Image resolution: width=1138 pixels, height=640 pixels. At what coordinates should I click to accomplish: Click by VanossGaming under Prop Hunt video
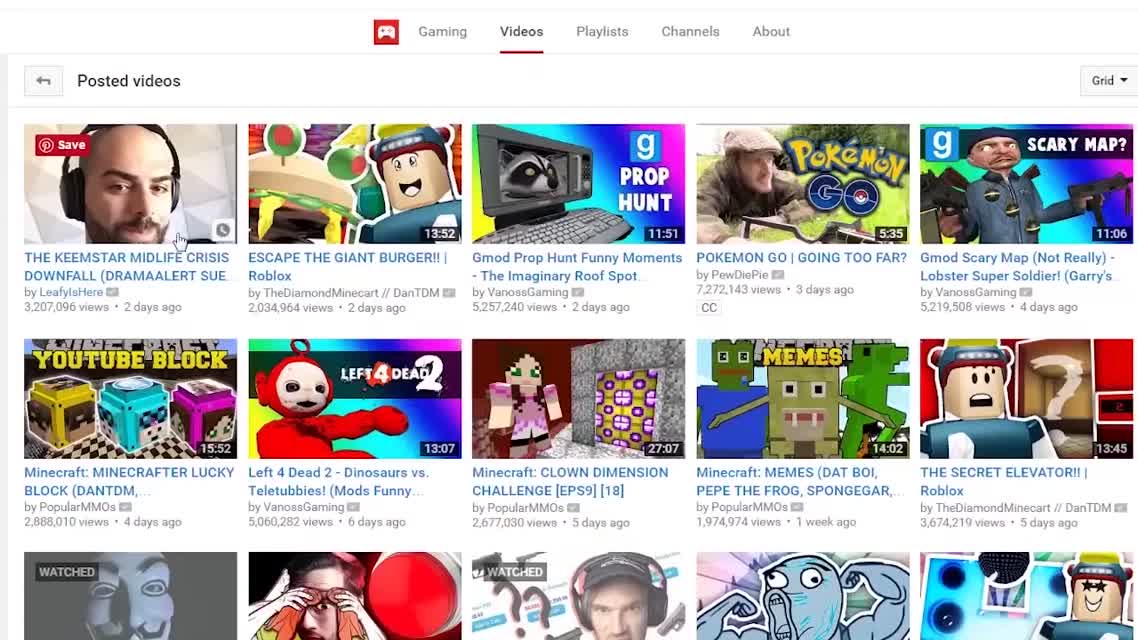pyautogui.click(x=520, y=292)
